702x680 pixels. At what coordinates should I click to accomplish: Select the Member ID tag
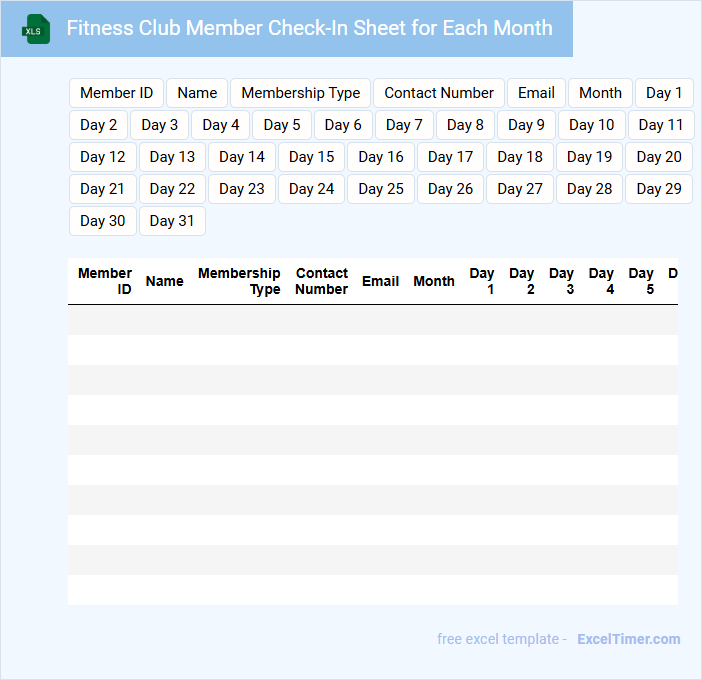tap(116, 93)
